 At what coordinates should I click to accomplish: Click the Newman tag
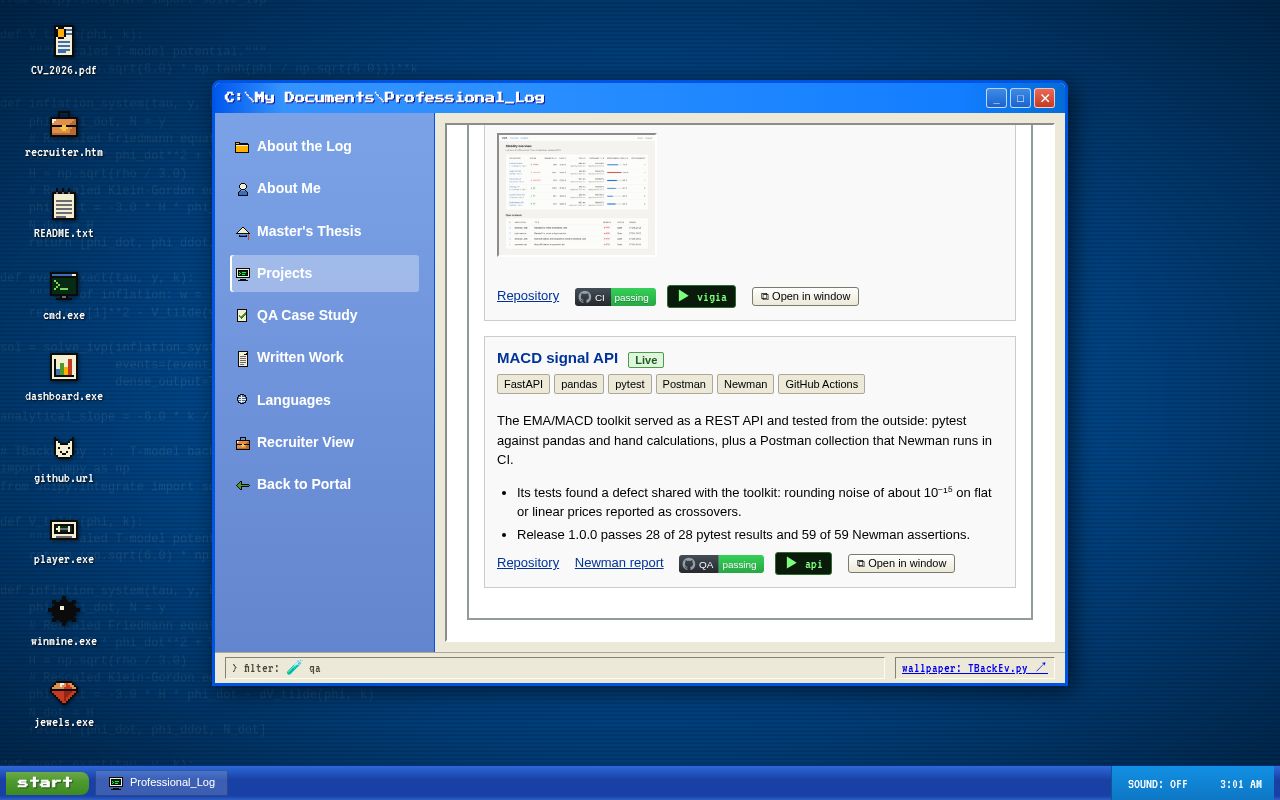pyautogui.click(x=745, y=384)
